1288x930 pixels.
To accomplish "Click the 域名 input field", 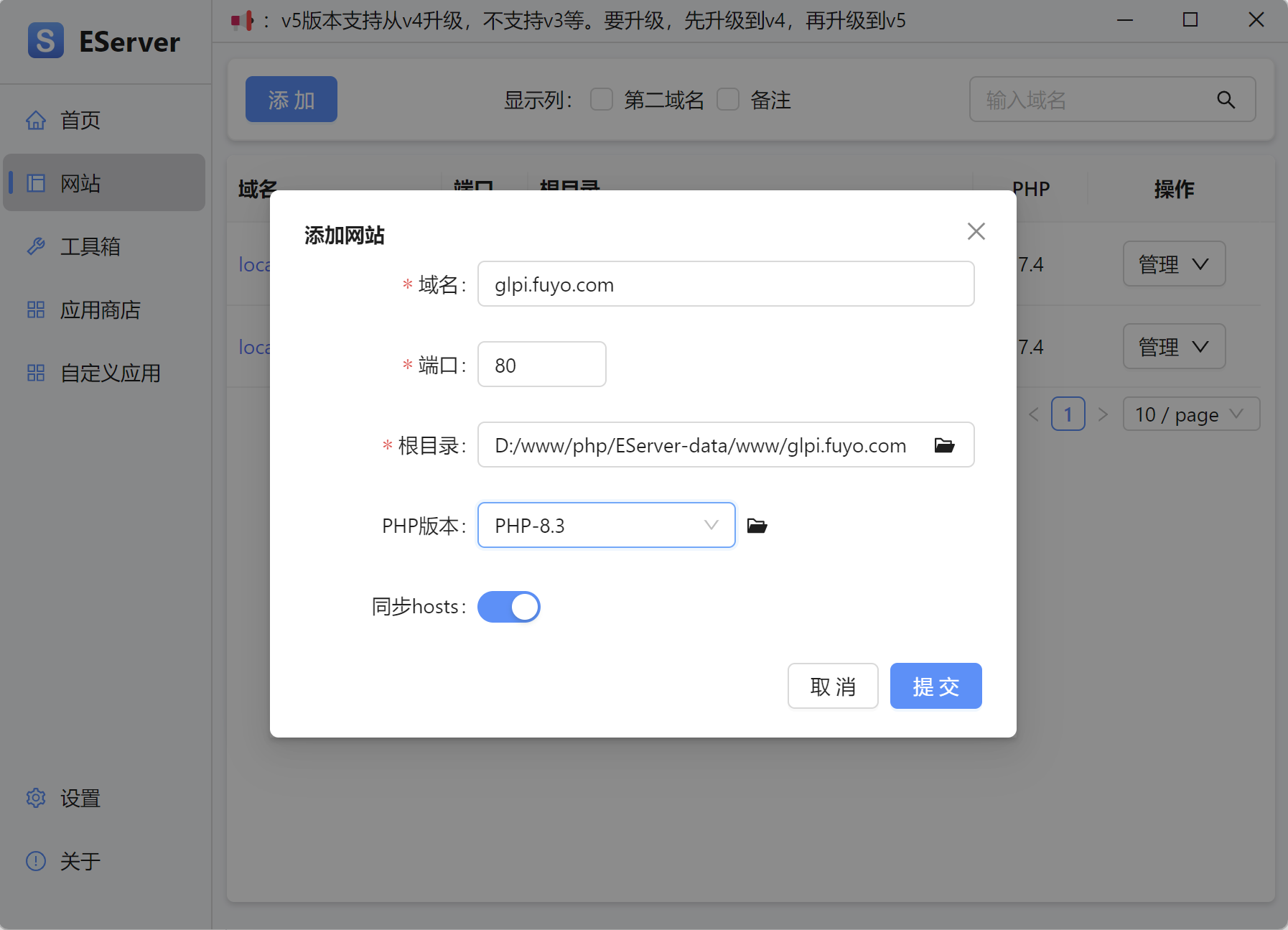I will coord(725,284).
